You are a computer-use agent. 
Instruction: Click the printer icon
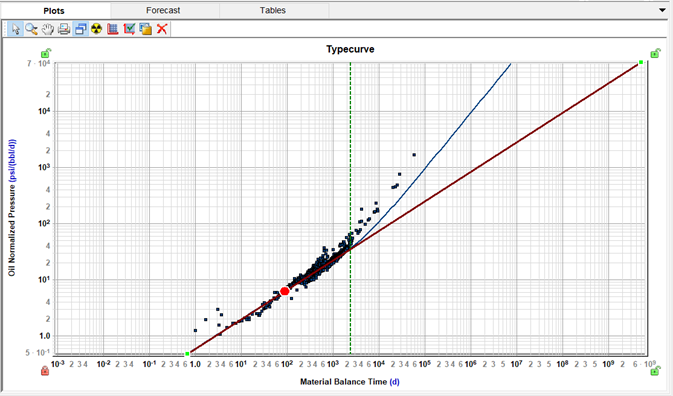64,29
